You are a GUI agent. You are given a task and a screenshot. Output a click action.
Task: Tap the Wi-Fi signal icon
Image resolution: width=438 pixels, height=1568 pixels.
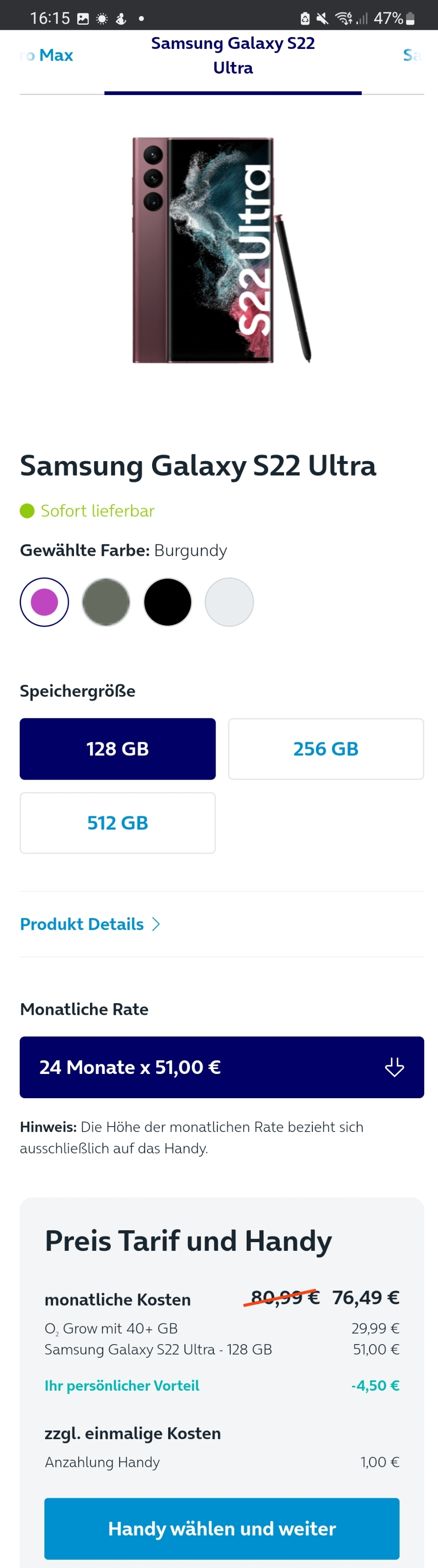click(x=344, y=19)
